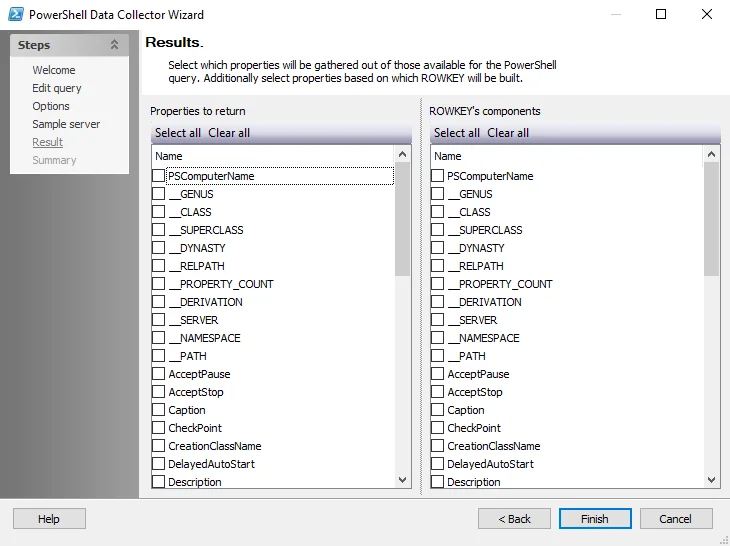Check AcceptPause in ROWKEY's components
Screen dimensions: 730x546
pyautogui.click(x=438, y=374)
